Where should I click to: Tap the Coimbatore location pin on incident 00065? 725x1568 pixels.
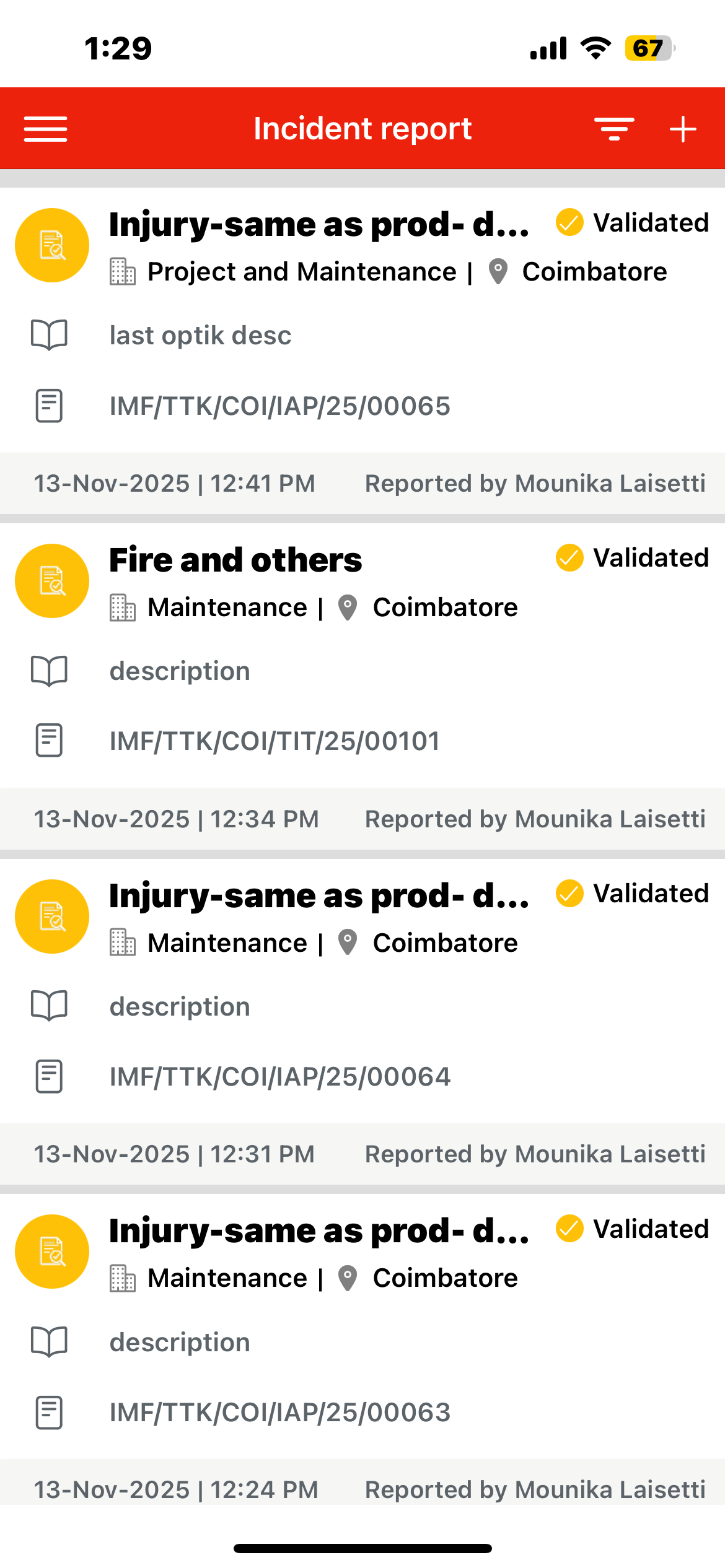click(498, 272)
